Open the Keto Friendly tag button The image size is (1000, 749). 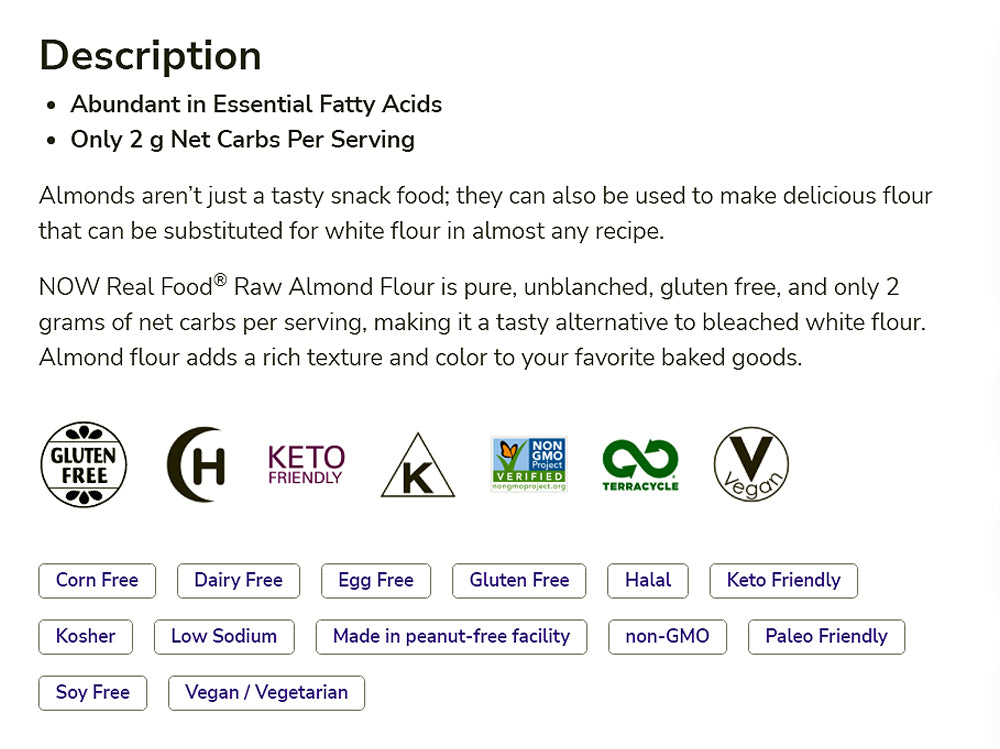click(x=783, y=581)
